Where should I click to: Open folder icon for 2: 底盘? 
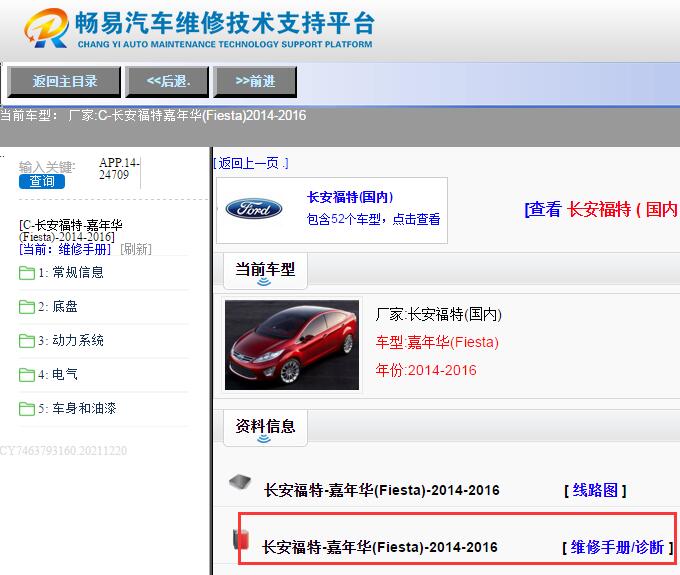[x=27, y=307]
